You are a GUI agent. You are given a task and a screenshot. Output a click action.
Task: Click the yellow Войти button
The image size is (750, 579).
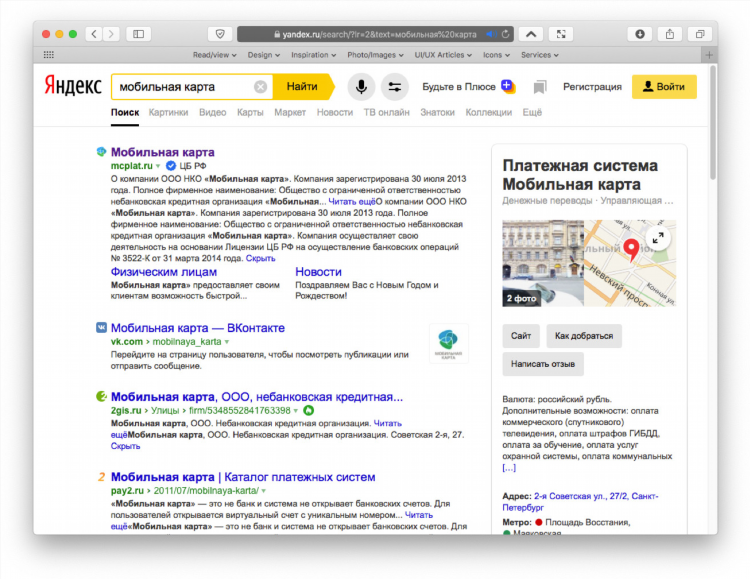[664, 87]
